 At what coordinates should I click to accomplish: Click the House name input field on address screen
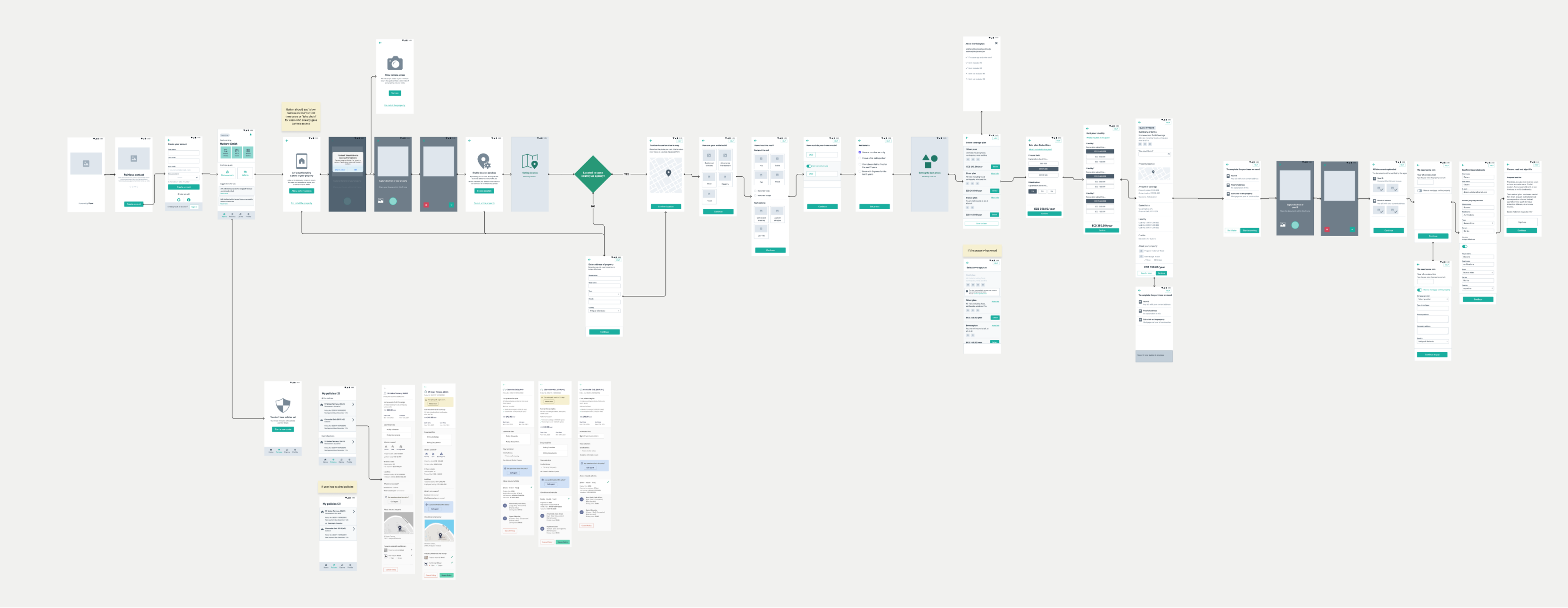coord(605,279)
